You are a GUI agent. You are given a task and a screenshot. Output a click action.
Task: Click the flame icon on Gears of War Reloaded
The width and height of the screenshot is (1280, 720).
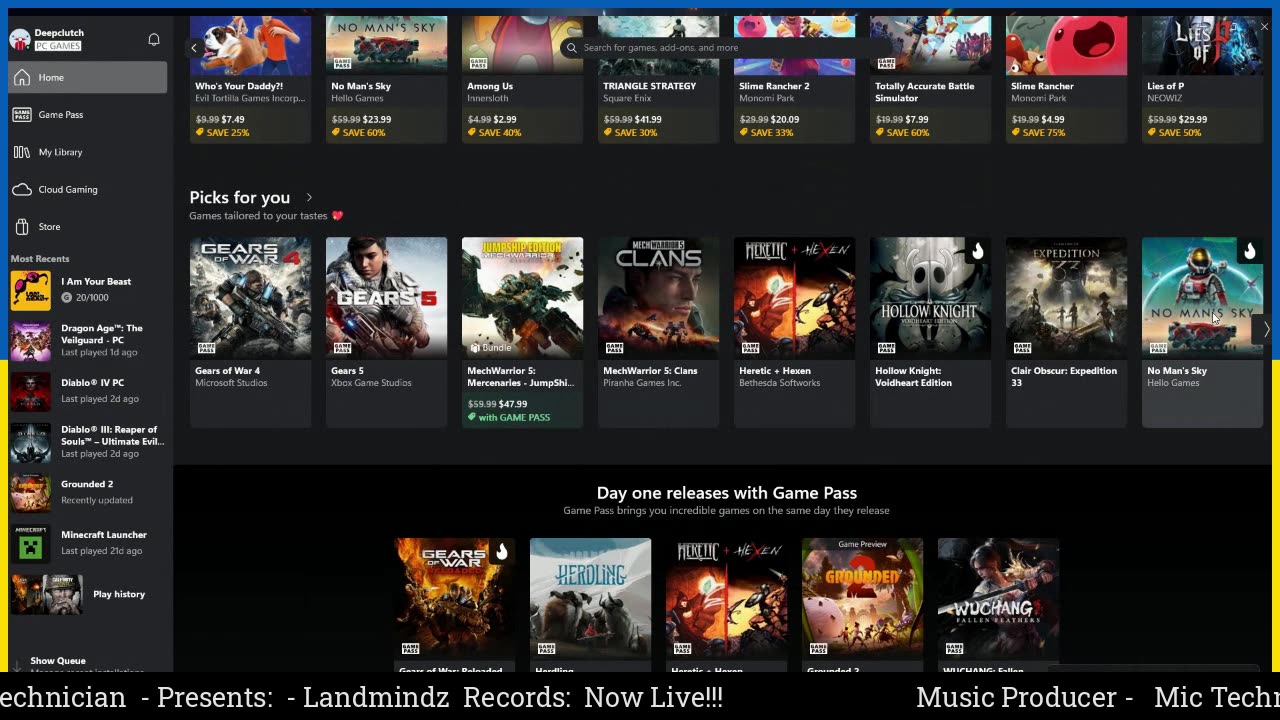click(501, 552)
